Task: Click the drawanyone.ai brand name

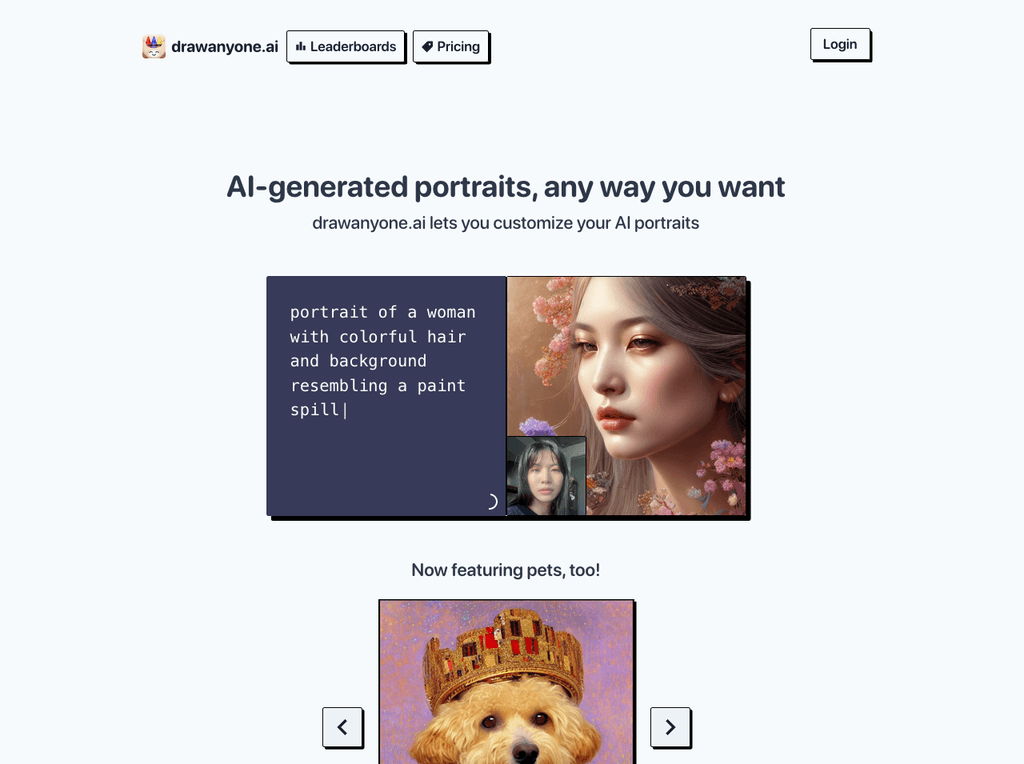Action: [225, 46]
